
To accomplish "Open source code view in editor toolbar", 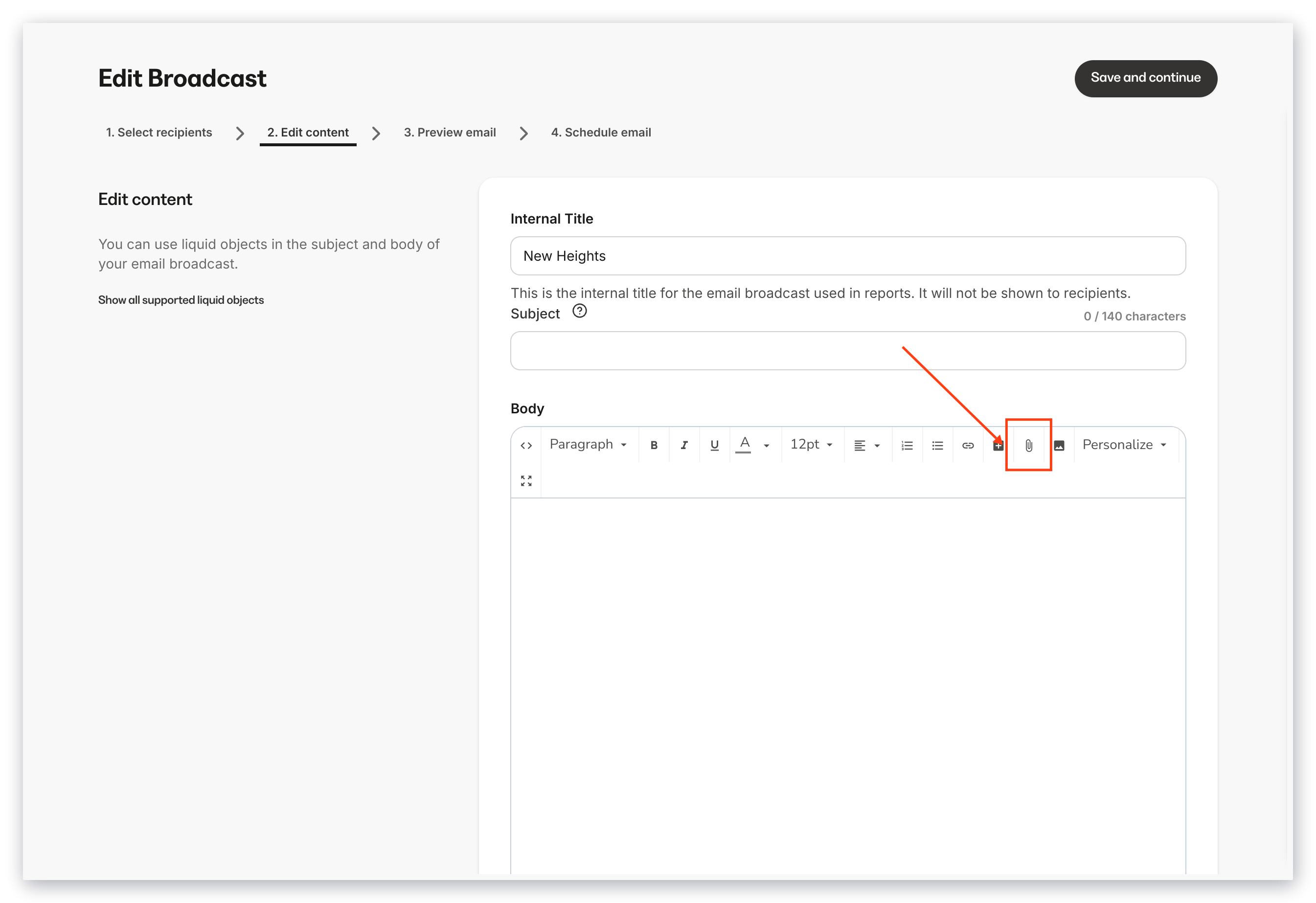I will pyautogui.click(x=526, y=445).
